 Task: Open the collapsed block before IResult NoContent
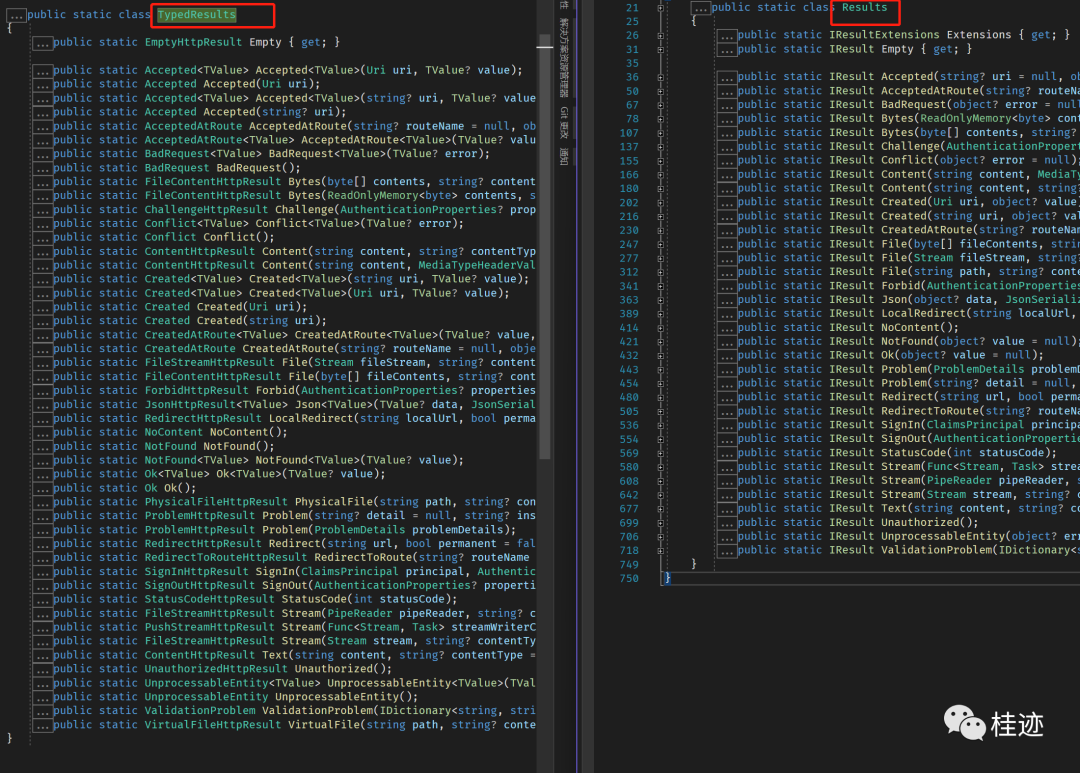pos(727,328)
